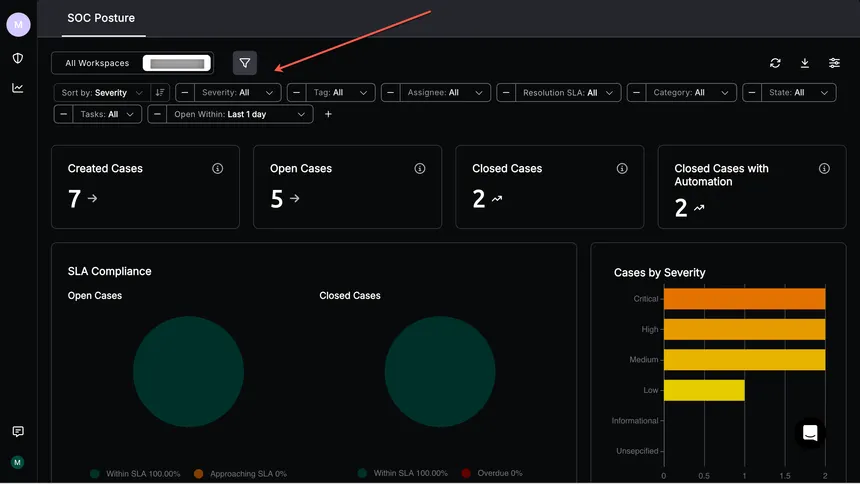860x484 pixels.
Task: Open the Open Cases arrow link
Action: point(295,198)
